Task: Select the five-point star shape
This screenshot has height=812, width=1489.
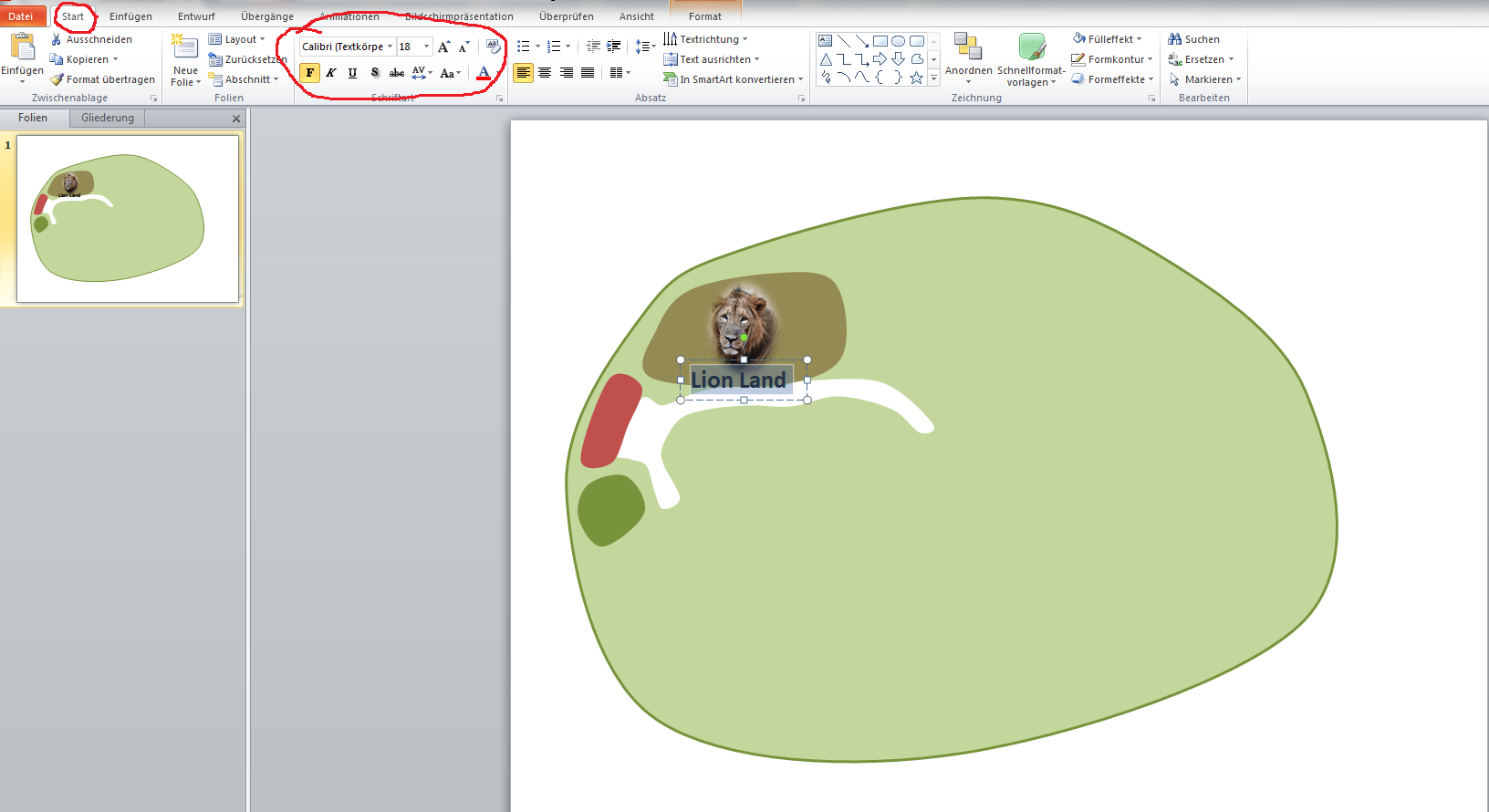Action: coord(917,78)
